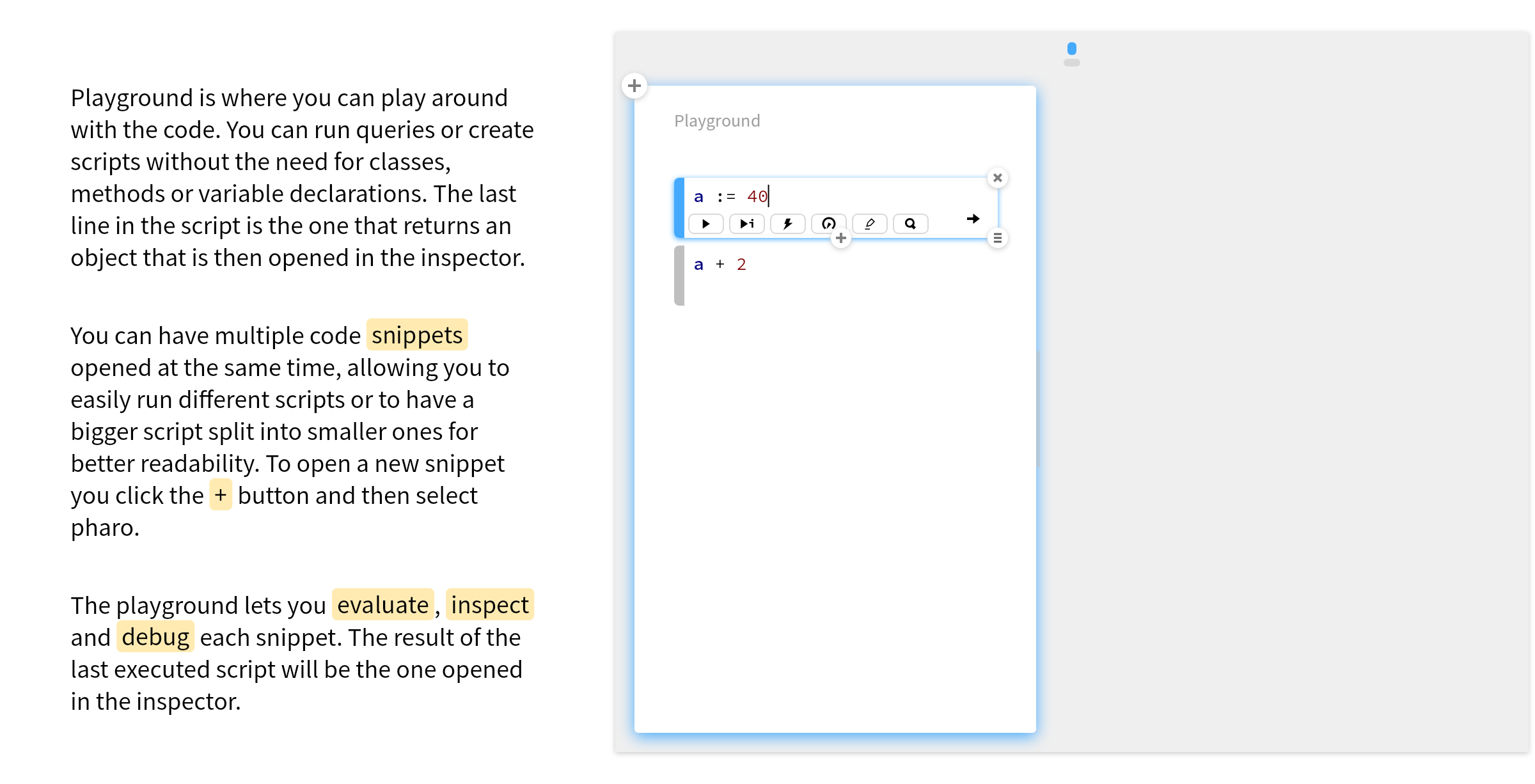Click the Playground title field
1535x784 pixels.
(717, 121)
